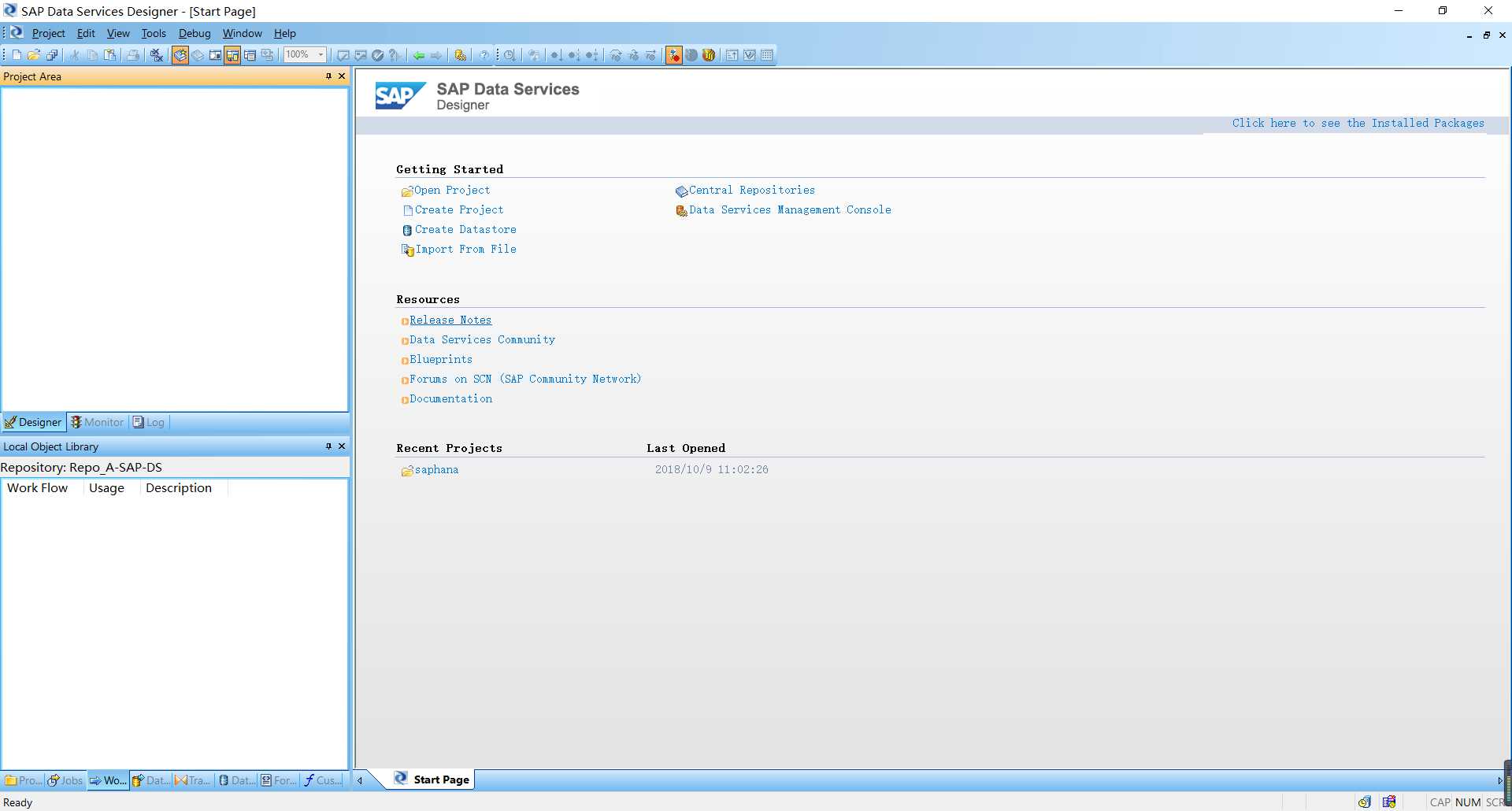Close the Project Area panel
The image size is (1512, 811).
pos(342,76)
